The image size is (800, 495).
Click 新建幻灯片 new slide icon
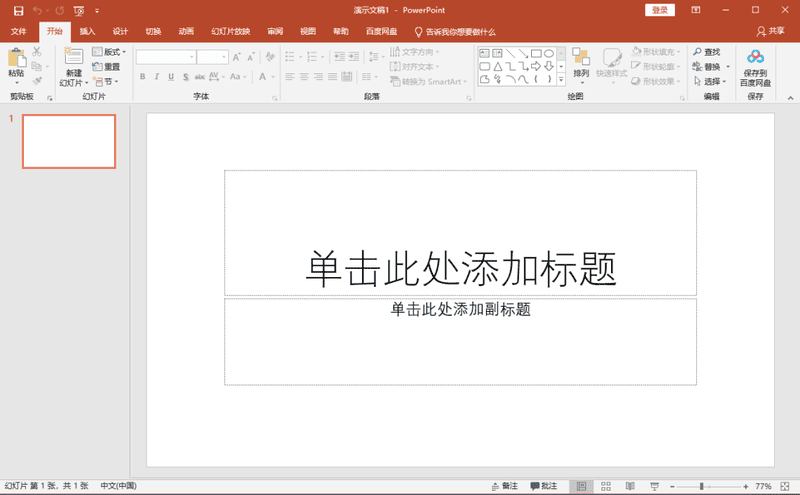[73, 56]
